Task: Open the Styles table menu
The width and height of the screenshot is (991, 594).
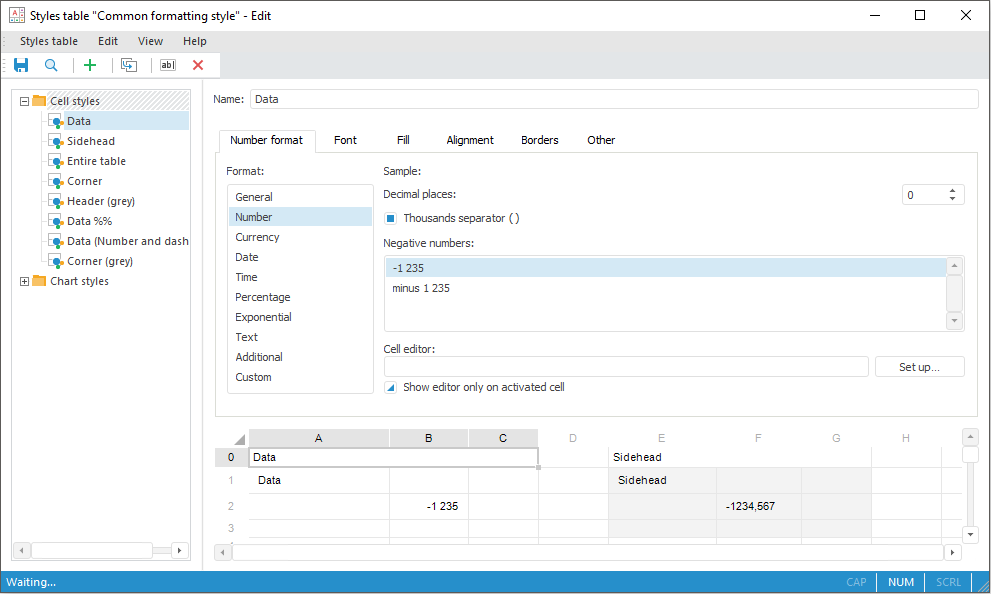Action: click(x=48, y=41)
